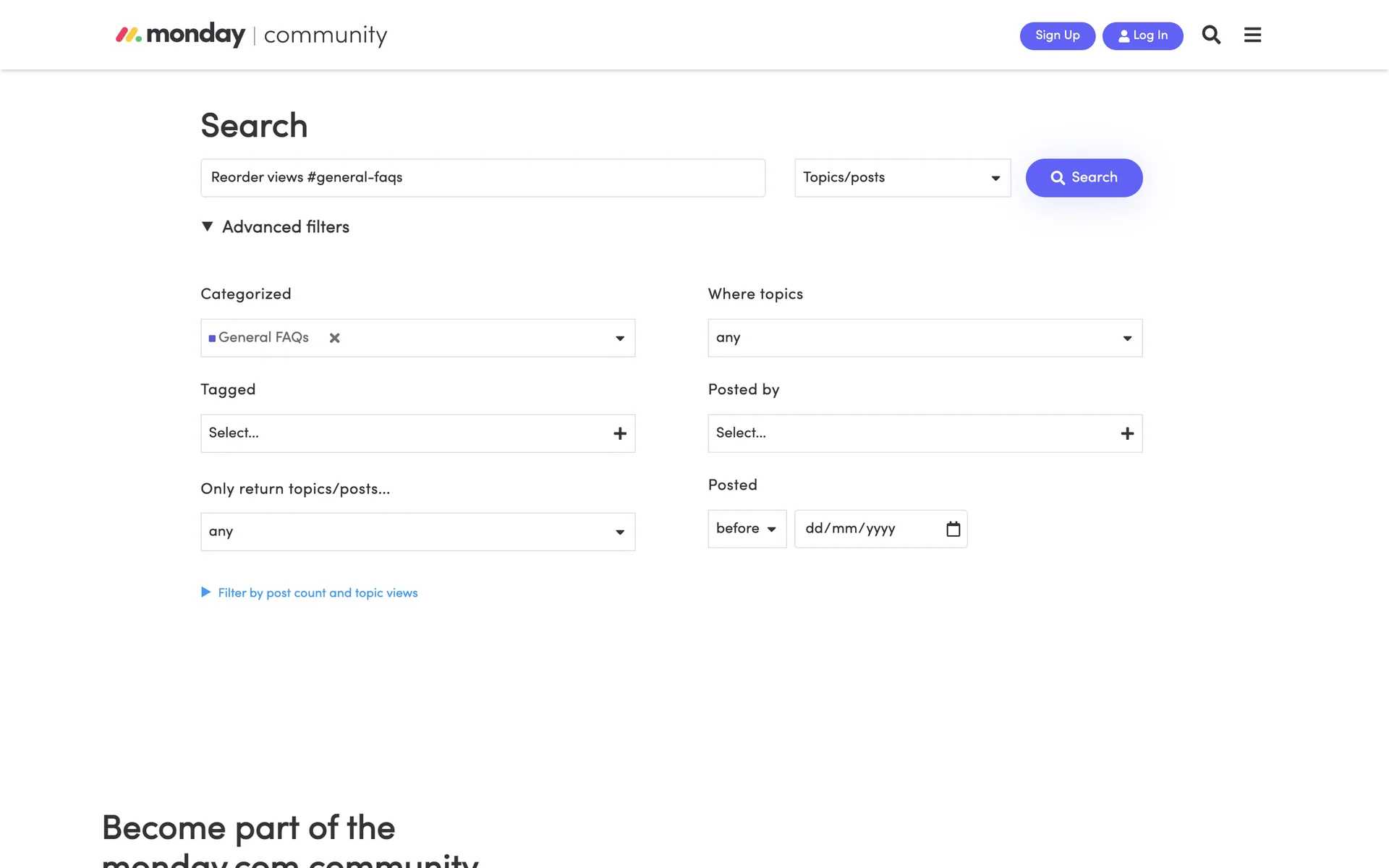Click the Sign Up button
The height and width of the screenshot is (868, 1389).
tap(1057, 35)
